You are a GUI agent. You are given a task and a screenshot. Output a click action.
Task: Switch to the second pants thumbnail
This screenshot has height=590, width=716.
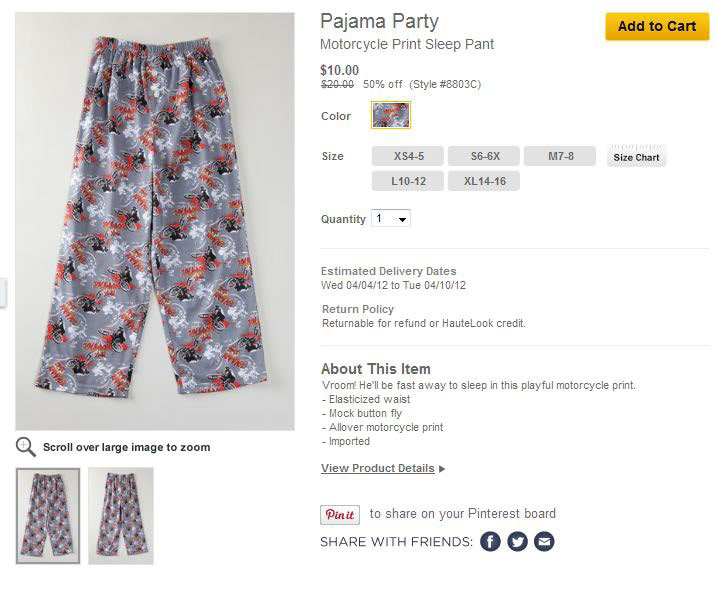121,515
